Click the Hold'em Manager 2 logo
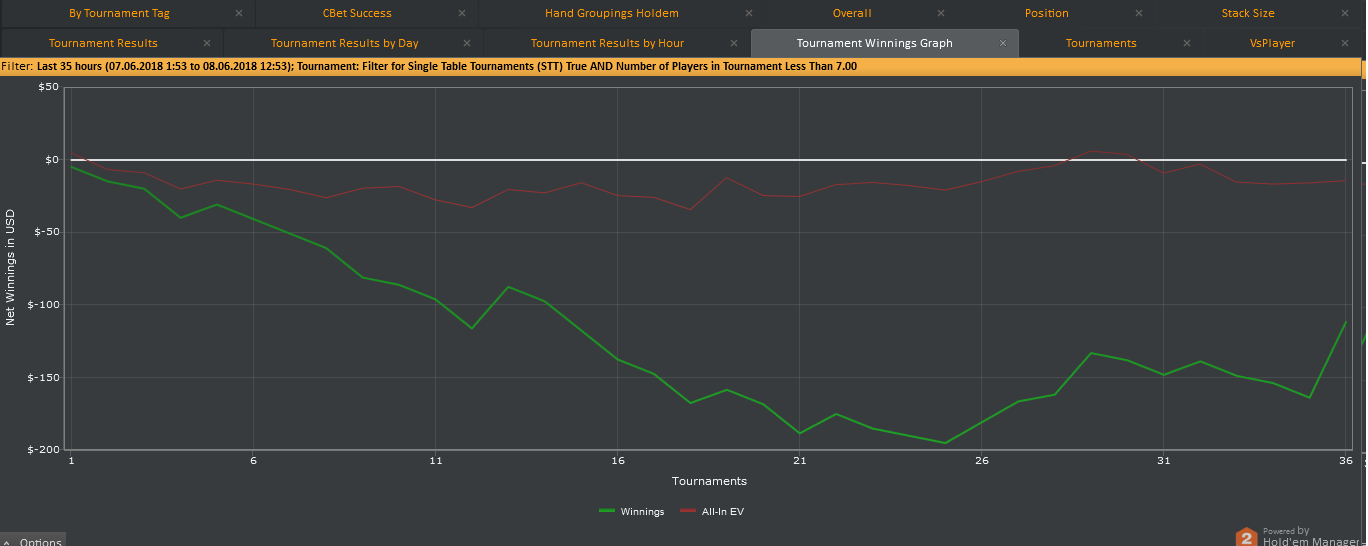Screen dimensions: 1368x546 (x=1246, y=537)
